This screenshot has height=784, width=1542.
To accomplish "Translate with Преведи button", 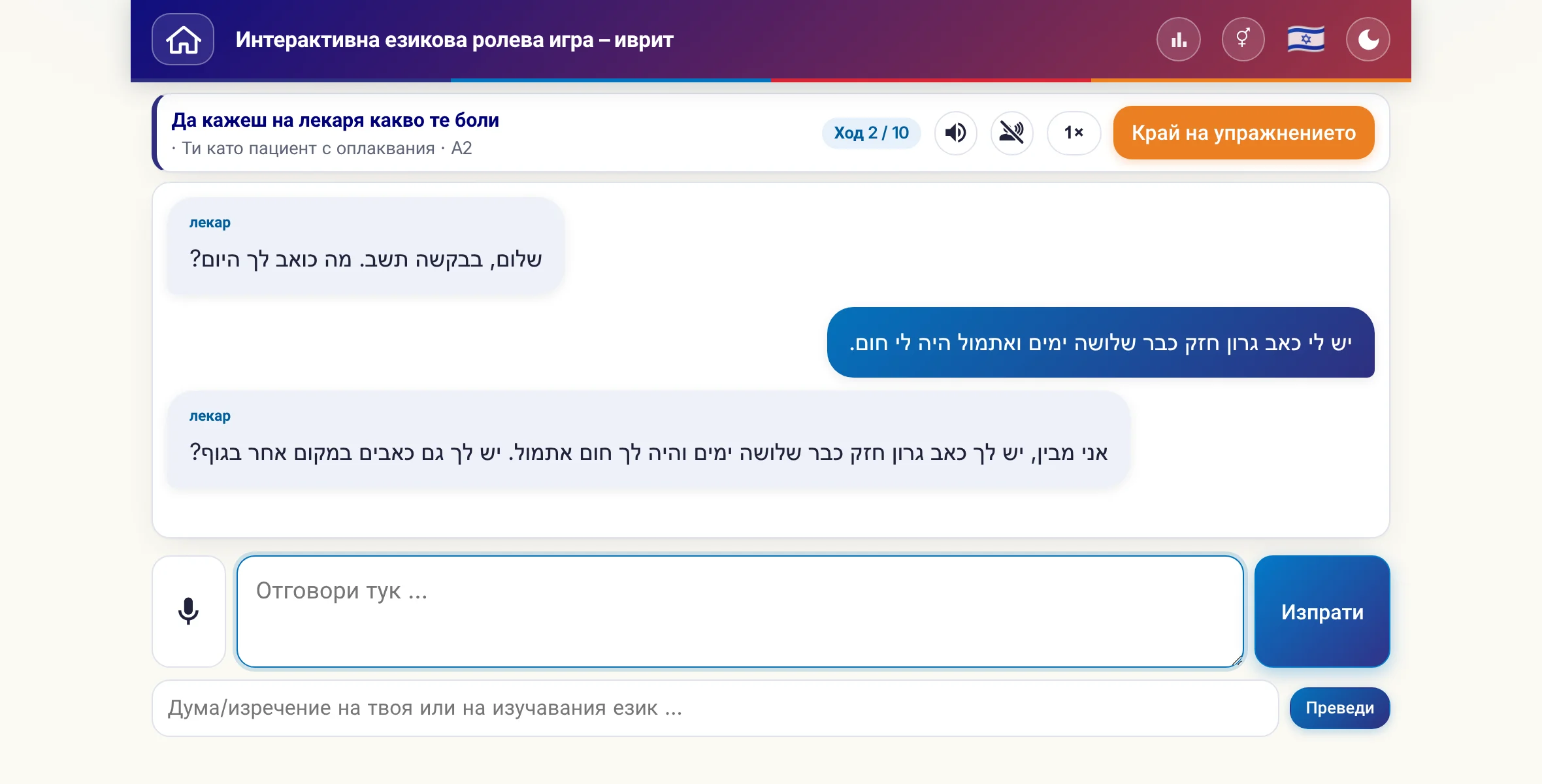I will tap(1339, 708).
